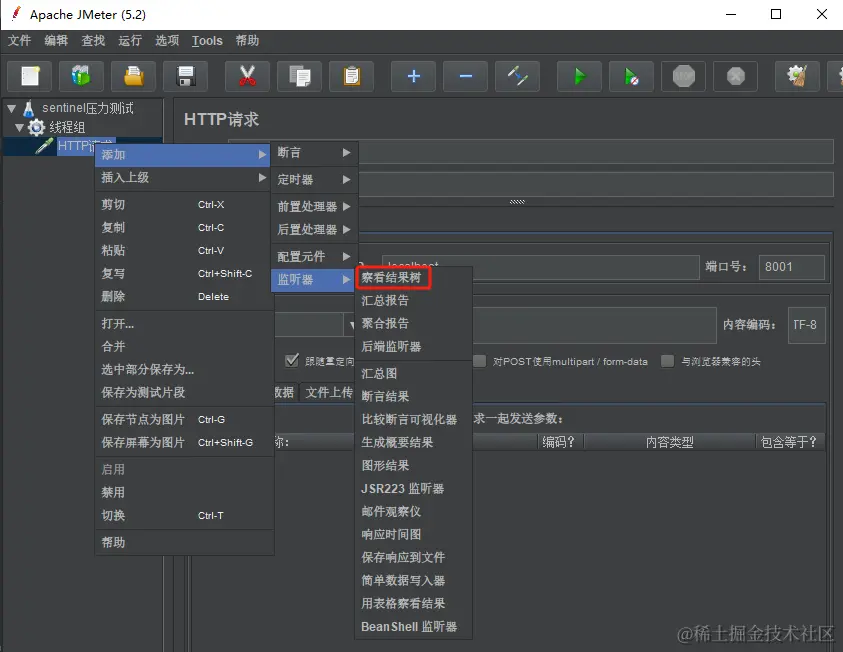Collapse the 线程组 tree node arrow
This screenshot has height=652, width=843.
pos(19,127)
